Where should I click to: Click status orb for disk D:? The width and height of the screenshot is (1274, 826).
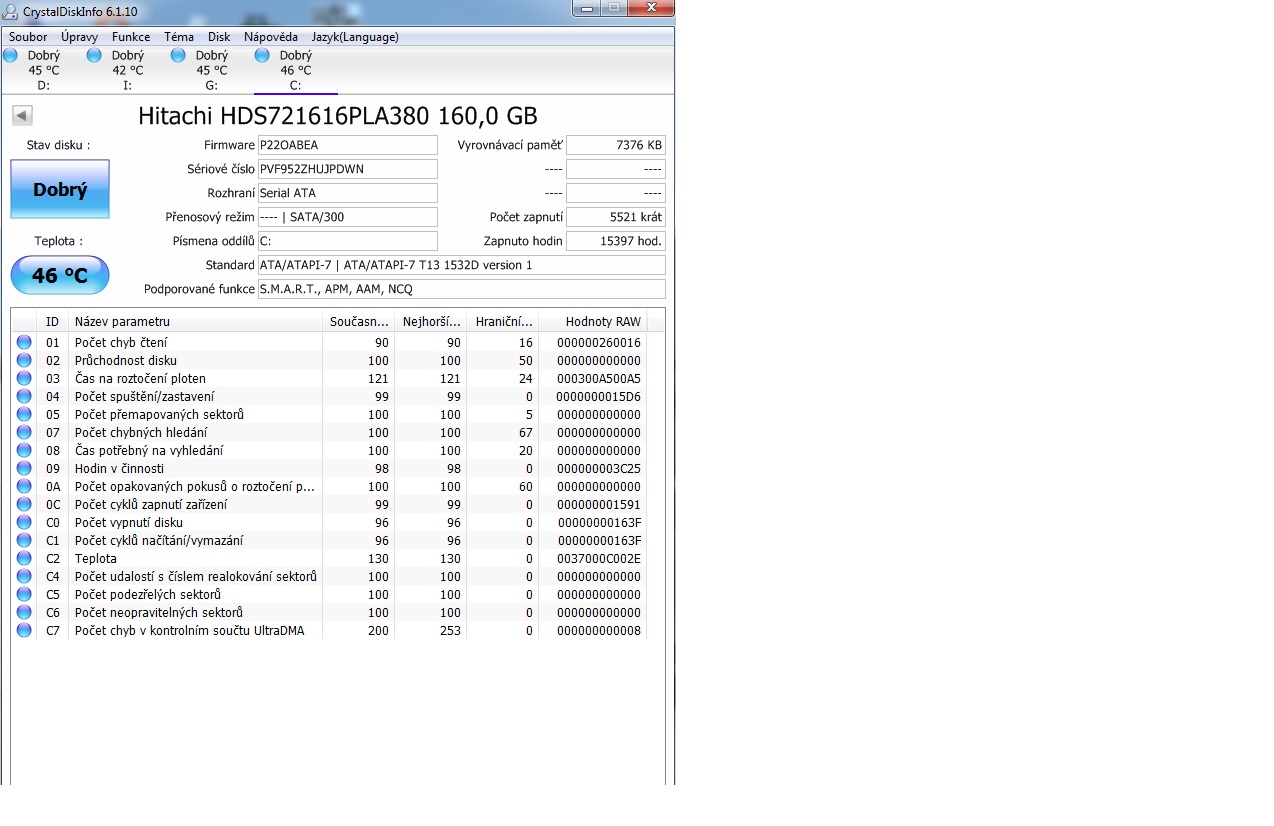pos(10,55)
